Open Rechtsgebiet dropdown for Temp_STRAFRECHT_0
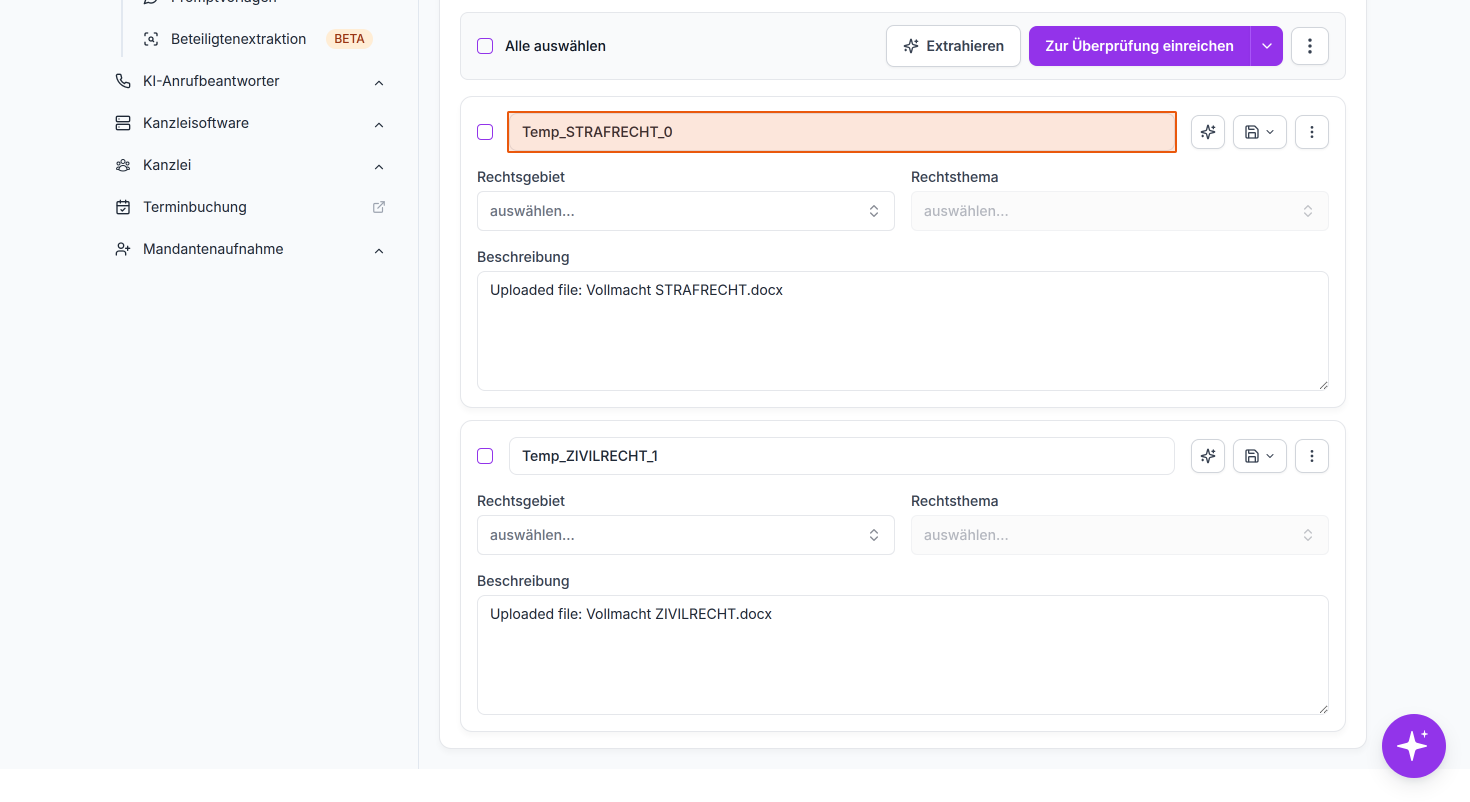 (686, 211)
